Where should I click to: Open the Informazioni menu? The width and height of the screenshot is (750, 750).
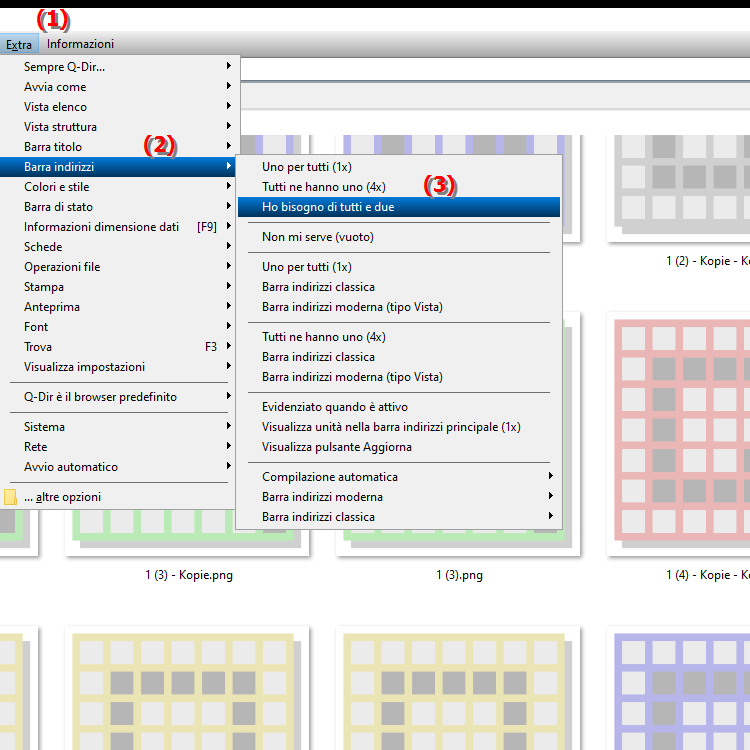pyautogui.click(x=80, y=44)
